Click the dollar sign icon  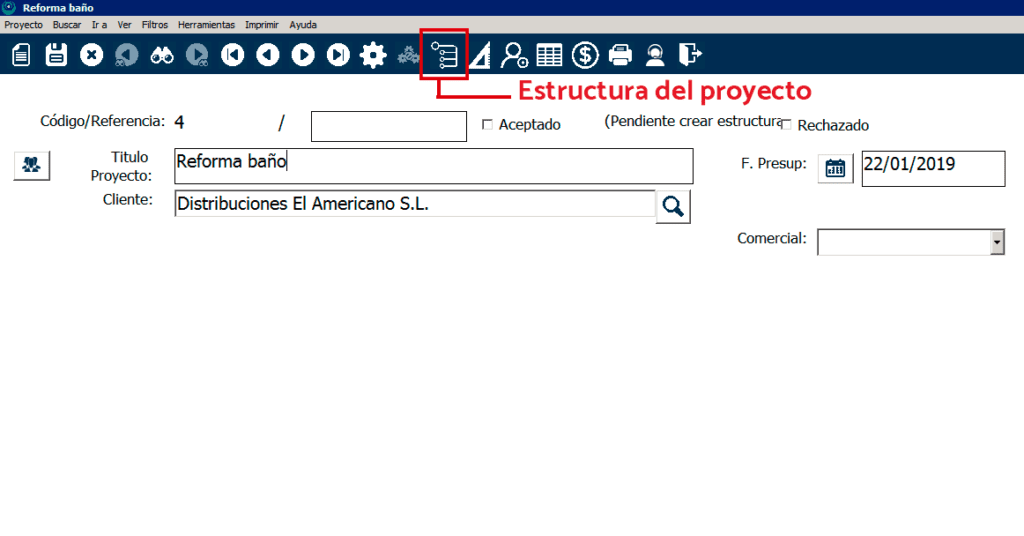[585, 55]
